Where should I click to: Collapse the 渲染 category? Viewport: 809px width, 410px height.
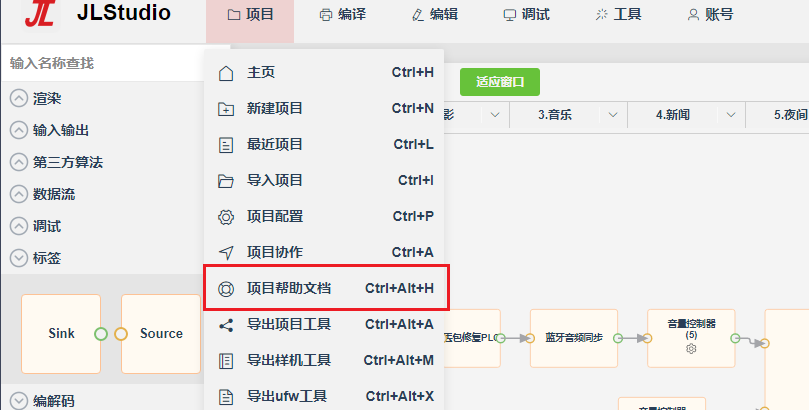coord(19,98)
